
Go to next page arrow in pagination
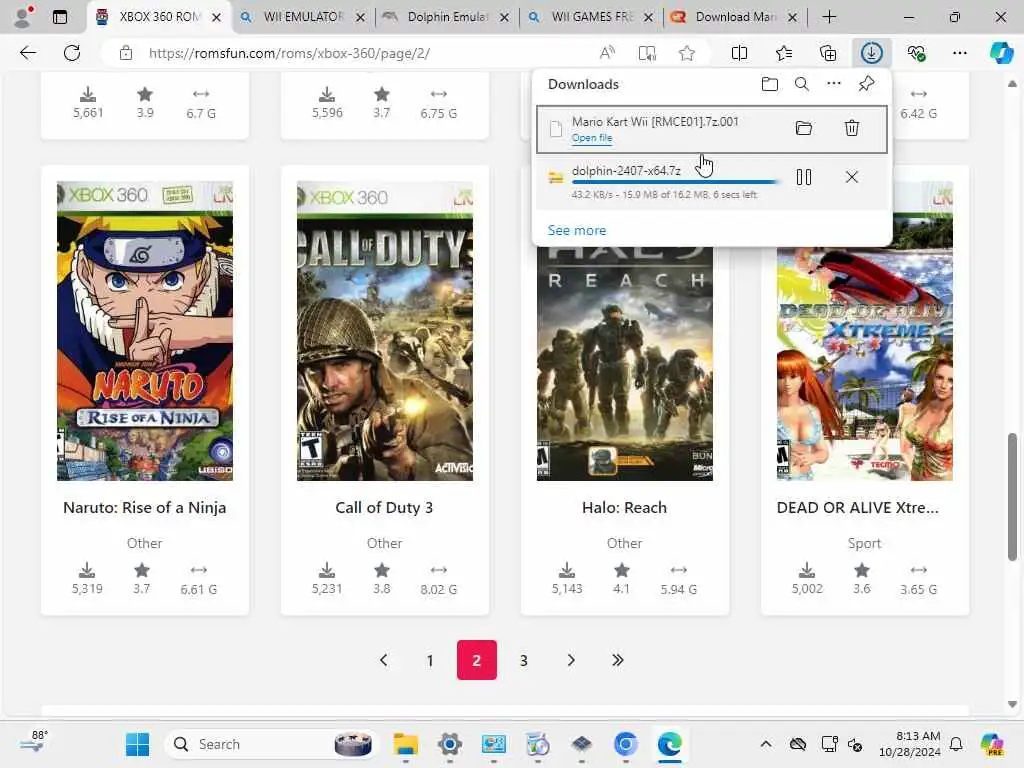click(571, 660)
